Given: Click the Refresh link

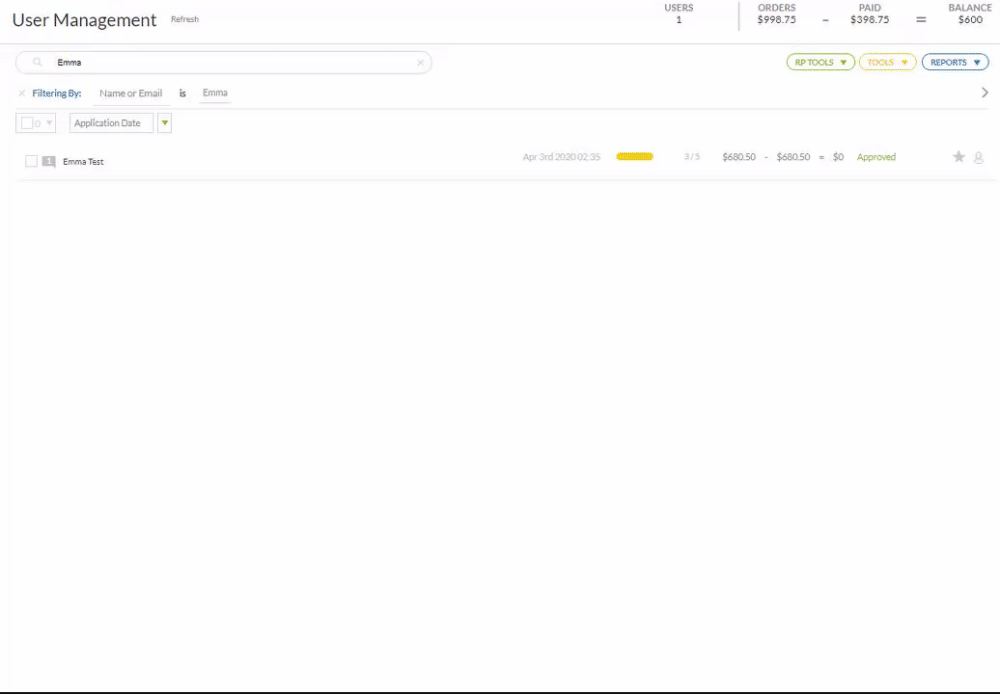Looking at the screenshot, I should click(x=185, y=19).
